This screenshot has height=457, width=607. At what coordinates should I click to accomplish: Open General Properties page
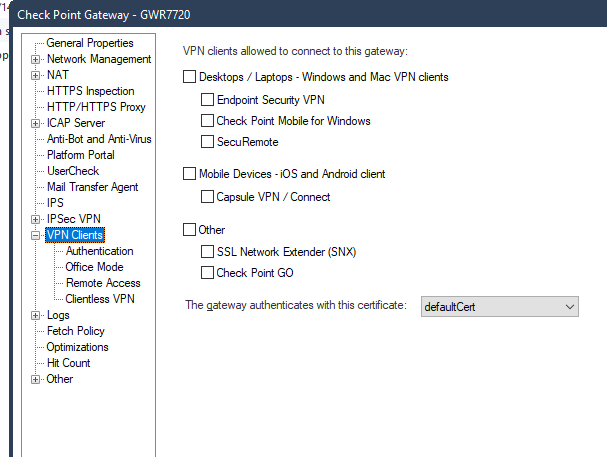(90, 43)
